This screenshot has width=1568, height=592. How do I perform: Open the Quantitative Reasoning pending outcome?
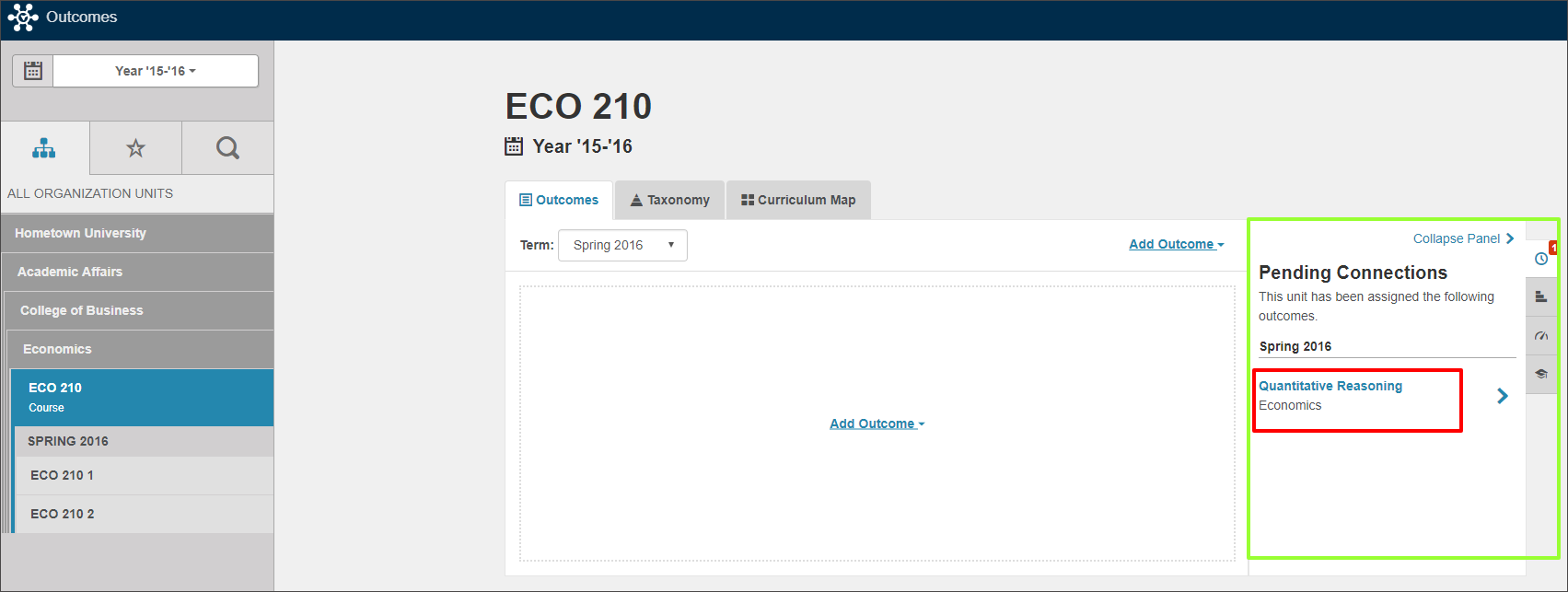[x=1330, y=386]
